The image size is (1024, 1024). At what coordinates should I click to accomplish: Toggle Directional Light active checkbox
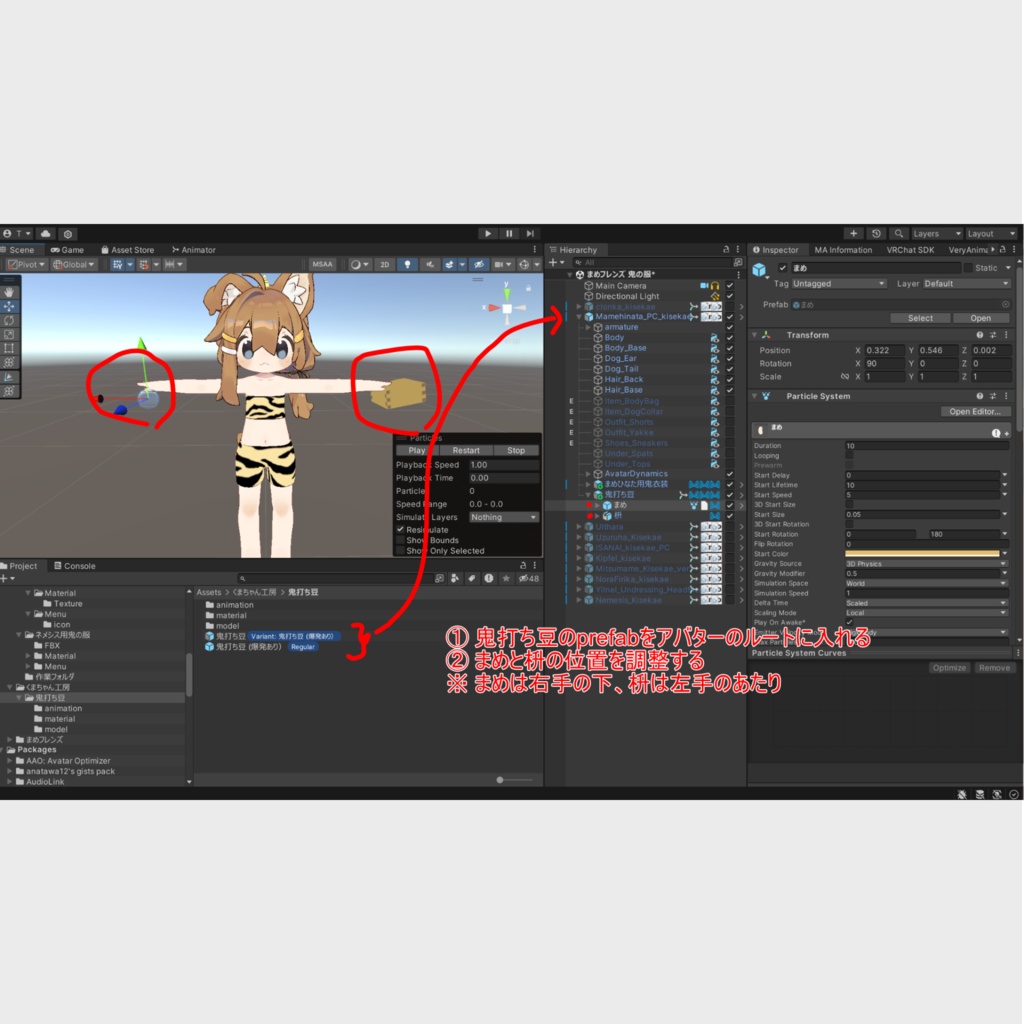pyautogui.click(x=729, y=296)
